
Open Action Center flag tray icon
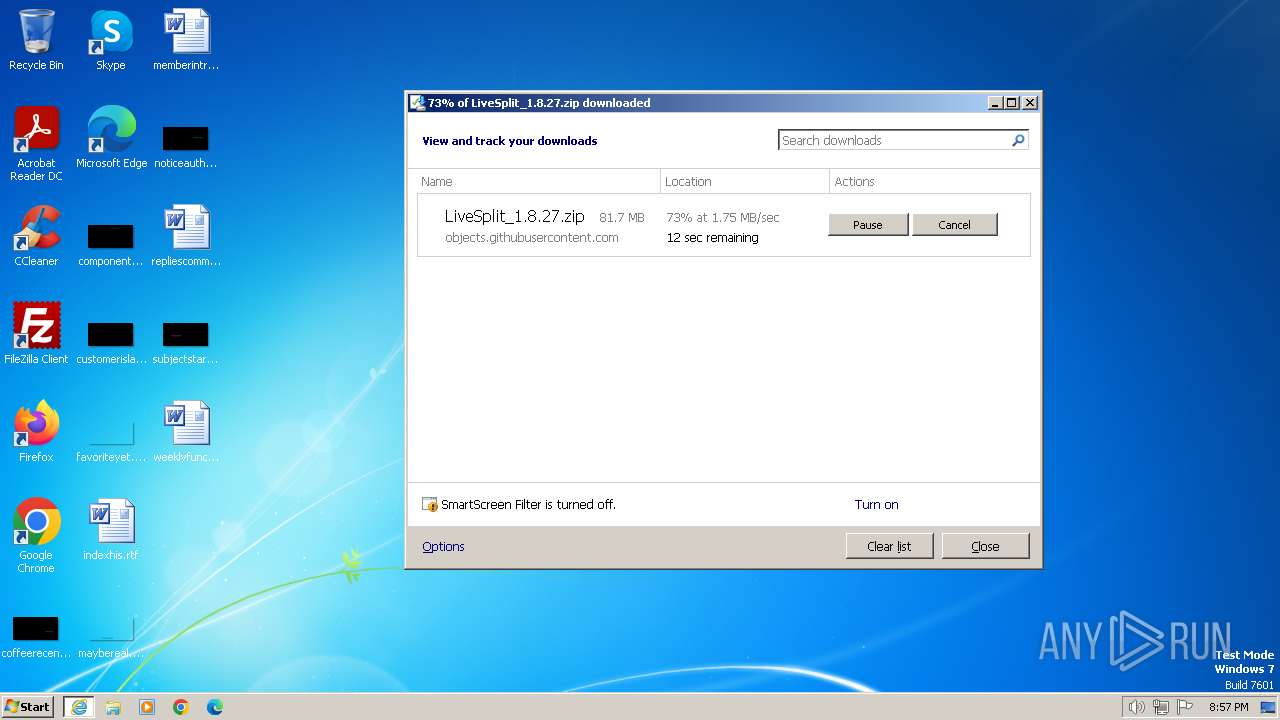[x=1185, y=707]
